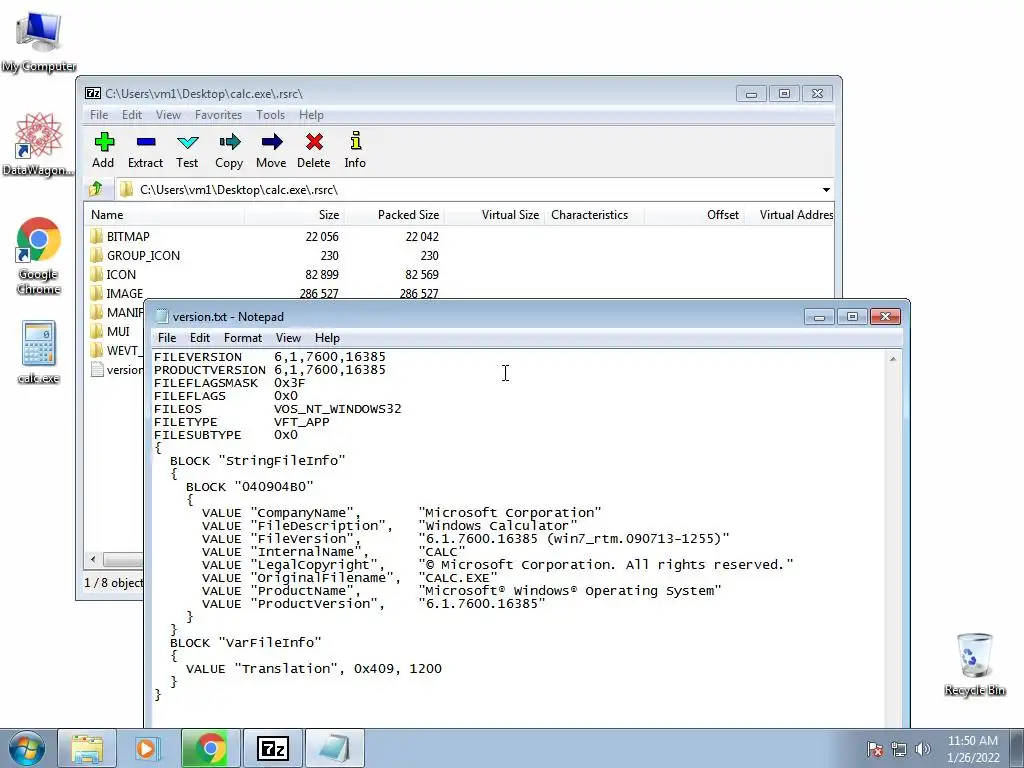Click the "Windows Calculator" text in Notepad

(x=498, y=526)
